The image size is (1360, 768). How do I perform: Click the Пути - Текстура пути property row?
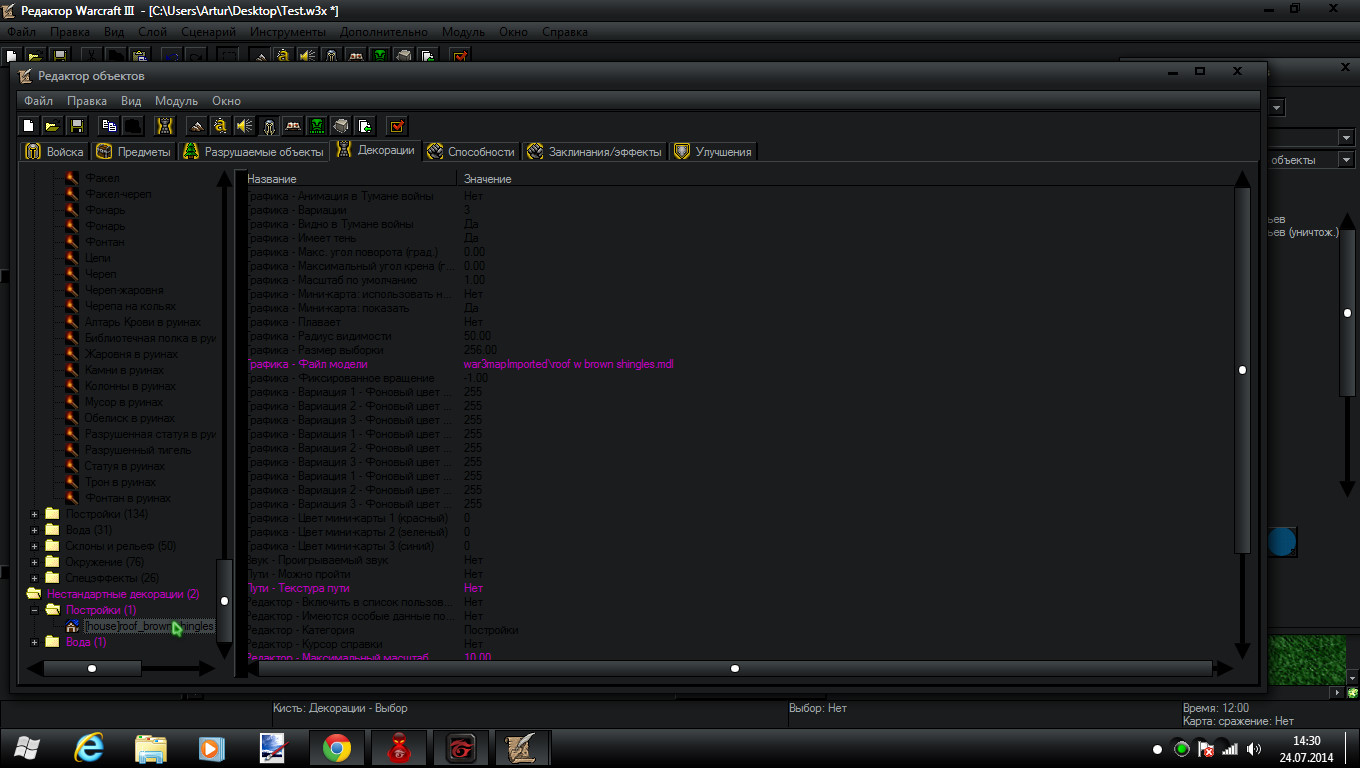coord(737,588)
